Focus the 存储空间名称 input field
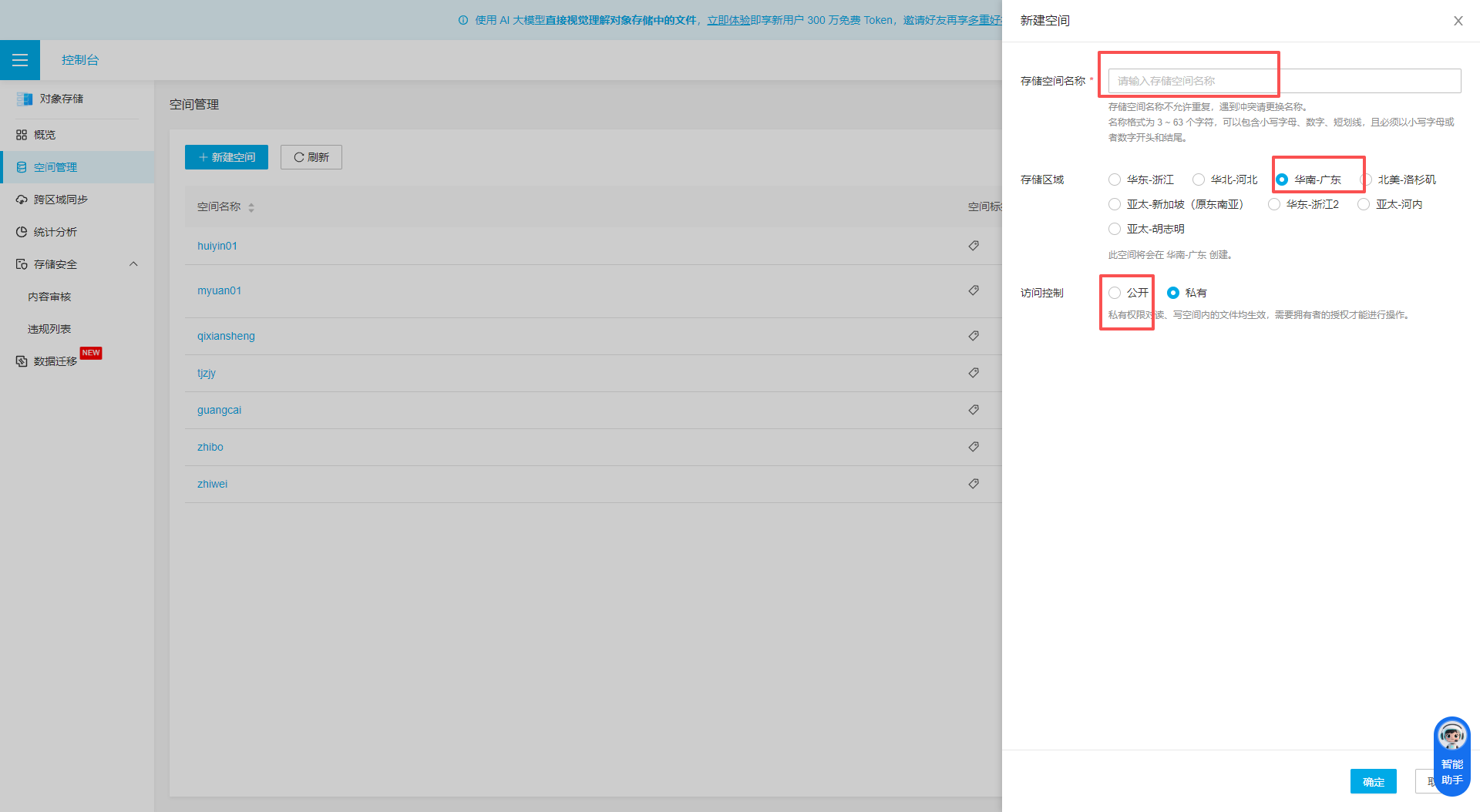 1284,81
